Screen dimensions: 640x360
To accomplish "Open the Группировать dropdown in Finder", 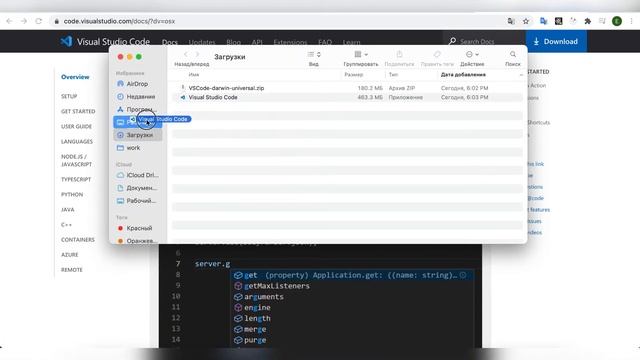I will pos(361,54).
